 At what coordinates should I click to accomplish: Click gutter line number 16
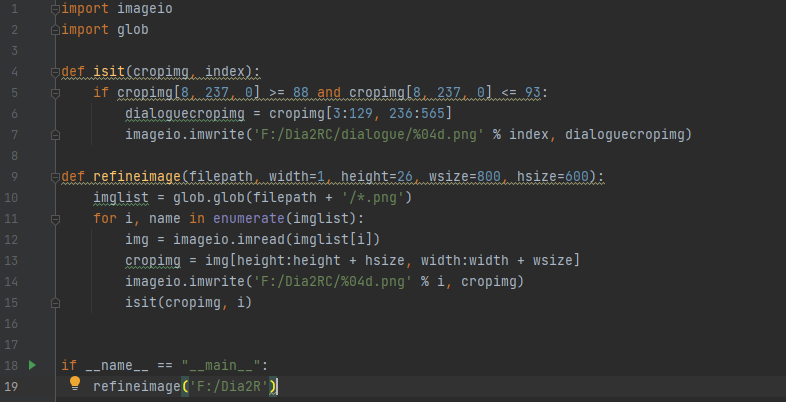pos(11,324)
